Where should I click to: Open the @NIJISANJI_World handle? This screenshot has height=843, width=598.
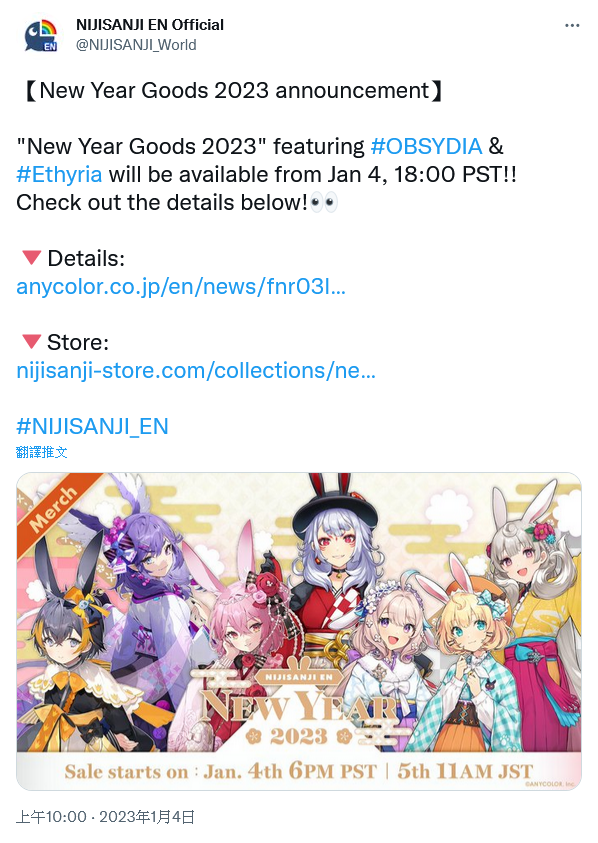136,45
